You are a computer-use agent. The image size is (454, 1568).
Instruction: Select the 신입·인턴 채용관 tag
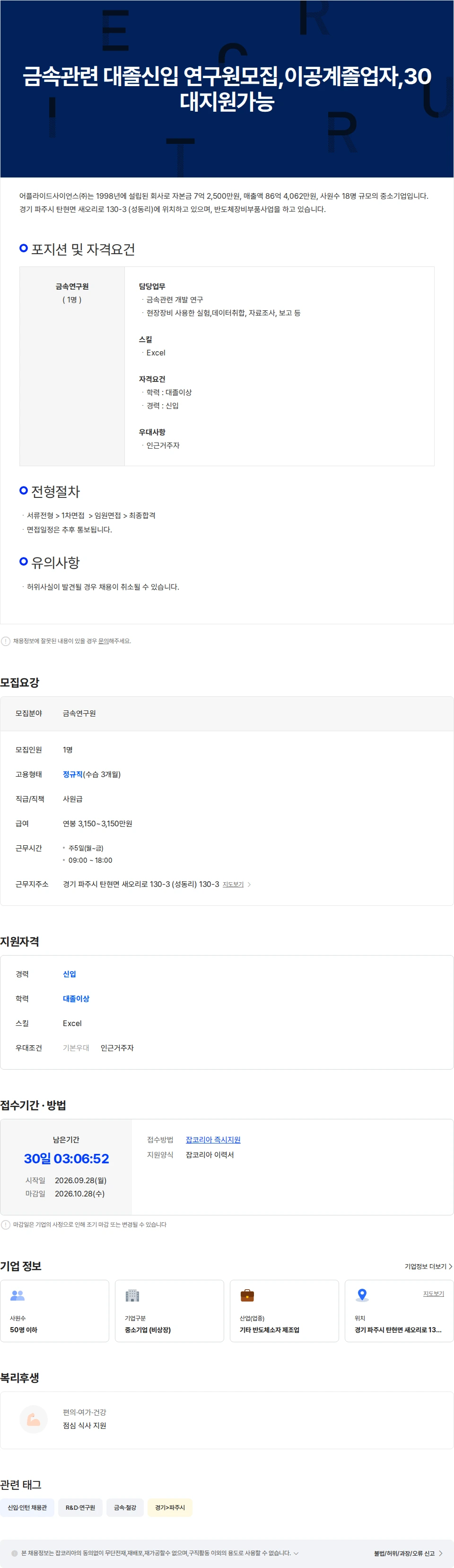pos(27,1507)
